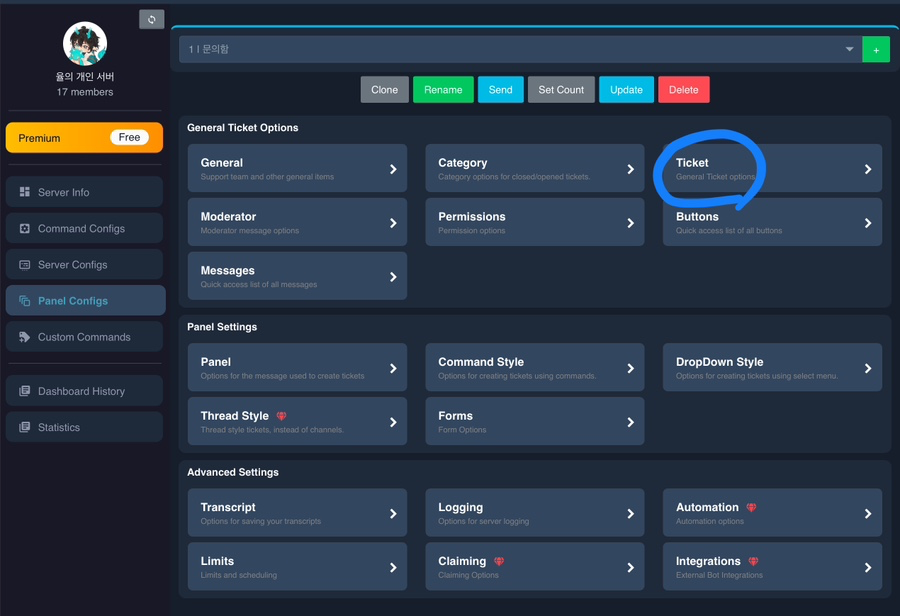
Task: Click the Dashboard History icon
Action: [x=25, y=391]
